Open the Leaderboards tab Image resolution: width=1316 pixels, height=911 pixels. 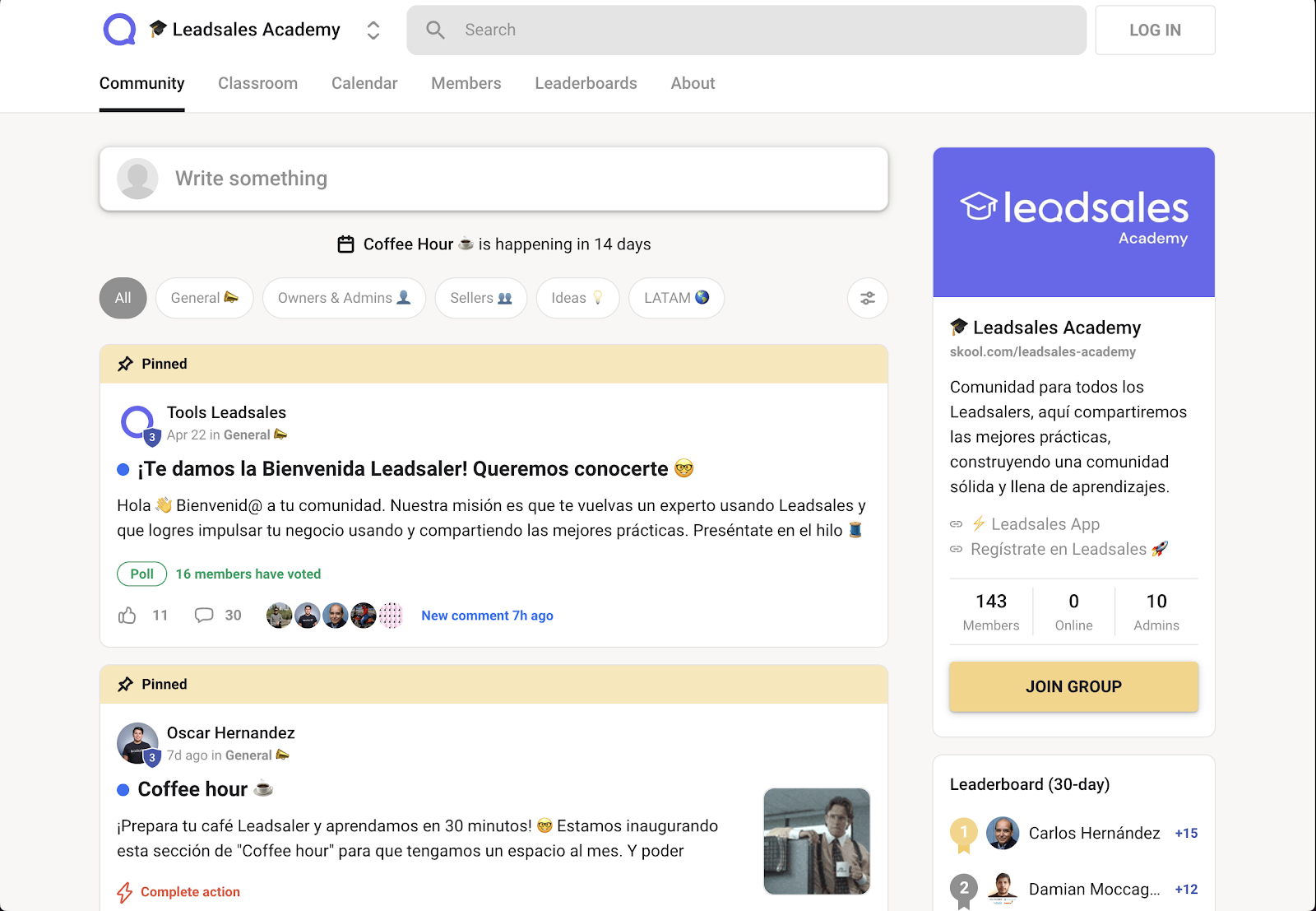[586, 83]
